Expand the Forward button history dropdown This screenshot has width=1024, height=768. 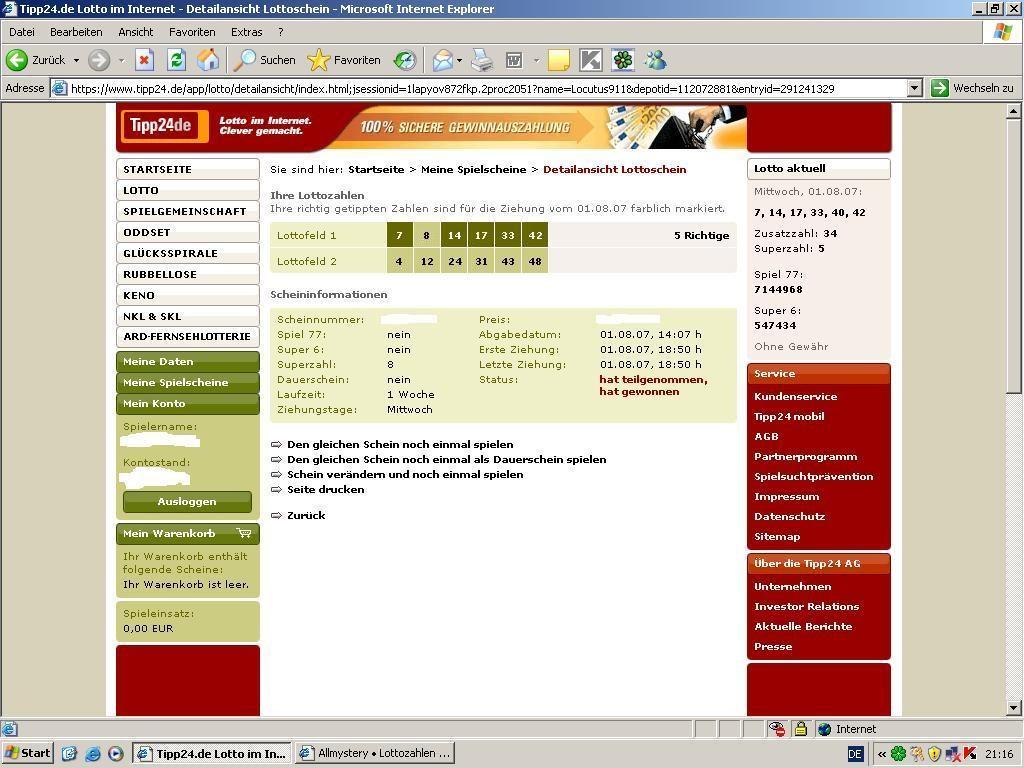coord(121,60)
